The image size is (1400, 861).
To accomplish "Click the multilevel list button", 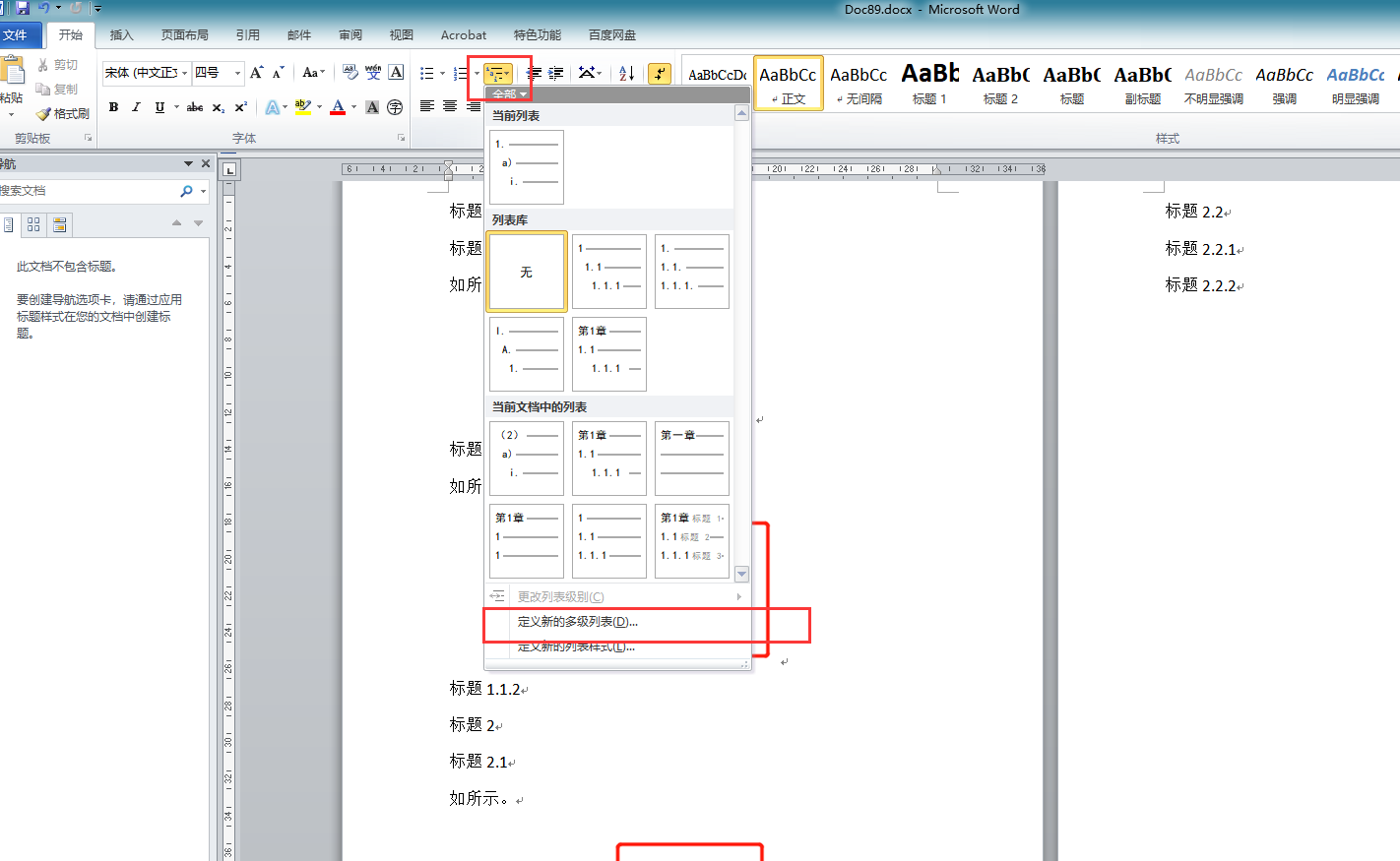I will coord(499,74).
